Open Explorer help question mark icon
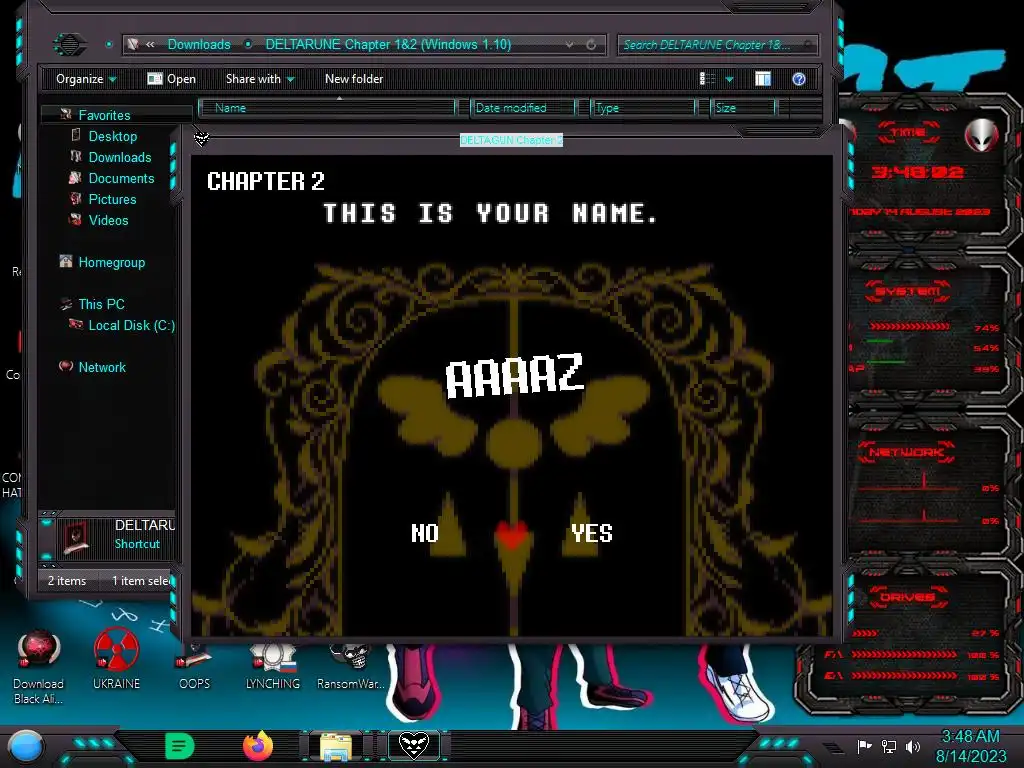 click(799, 79)
